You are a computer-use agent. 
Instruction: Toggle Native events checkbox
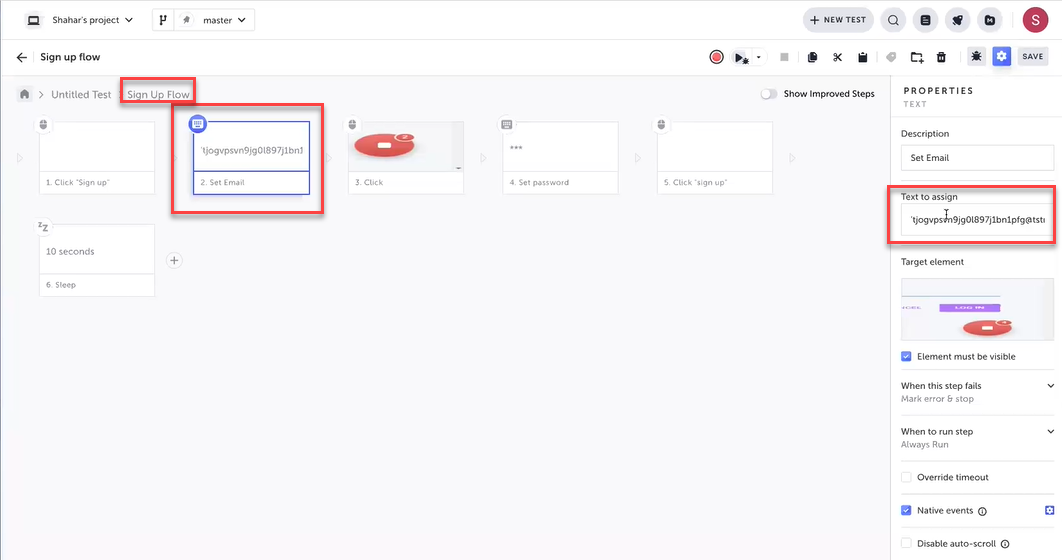(x=906, y=511)
